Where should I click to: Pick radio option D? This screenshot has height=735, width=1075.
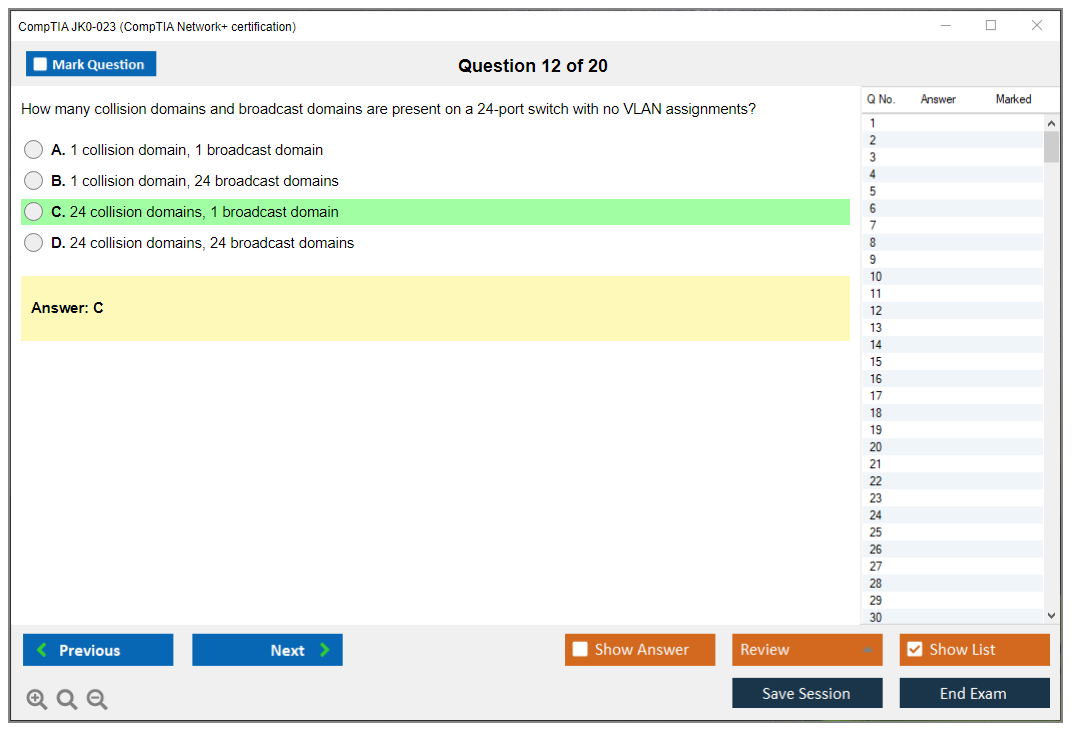34,243
